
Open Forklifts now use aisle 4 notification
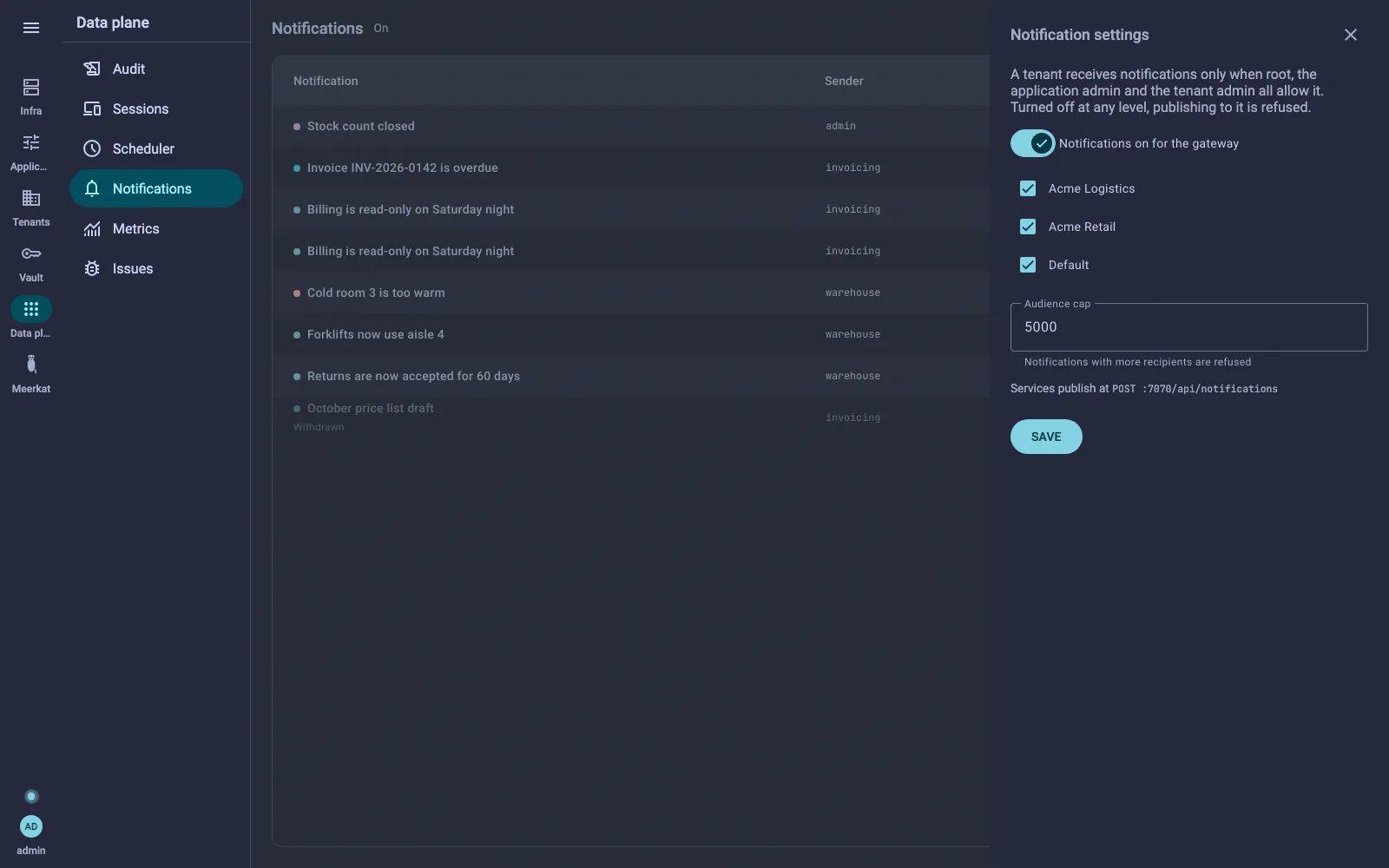click(x=631, y=334)
